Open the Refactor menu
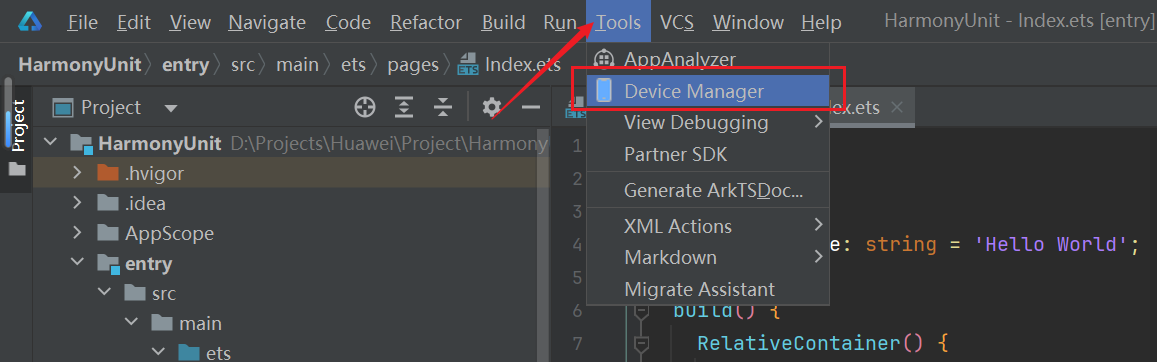The height and width of the screenshot is (362, 1157). [x=426, y=23]
